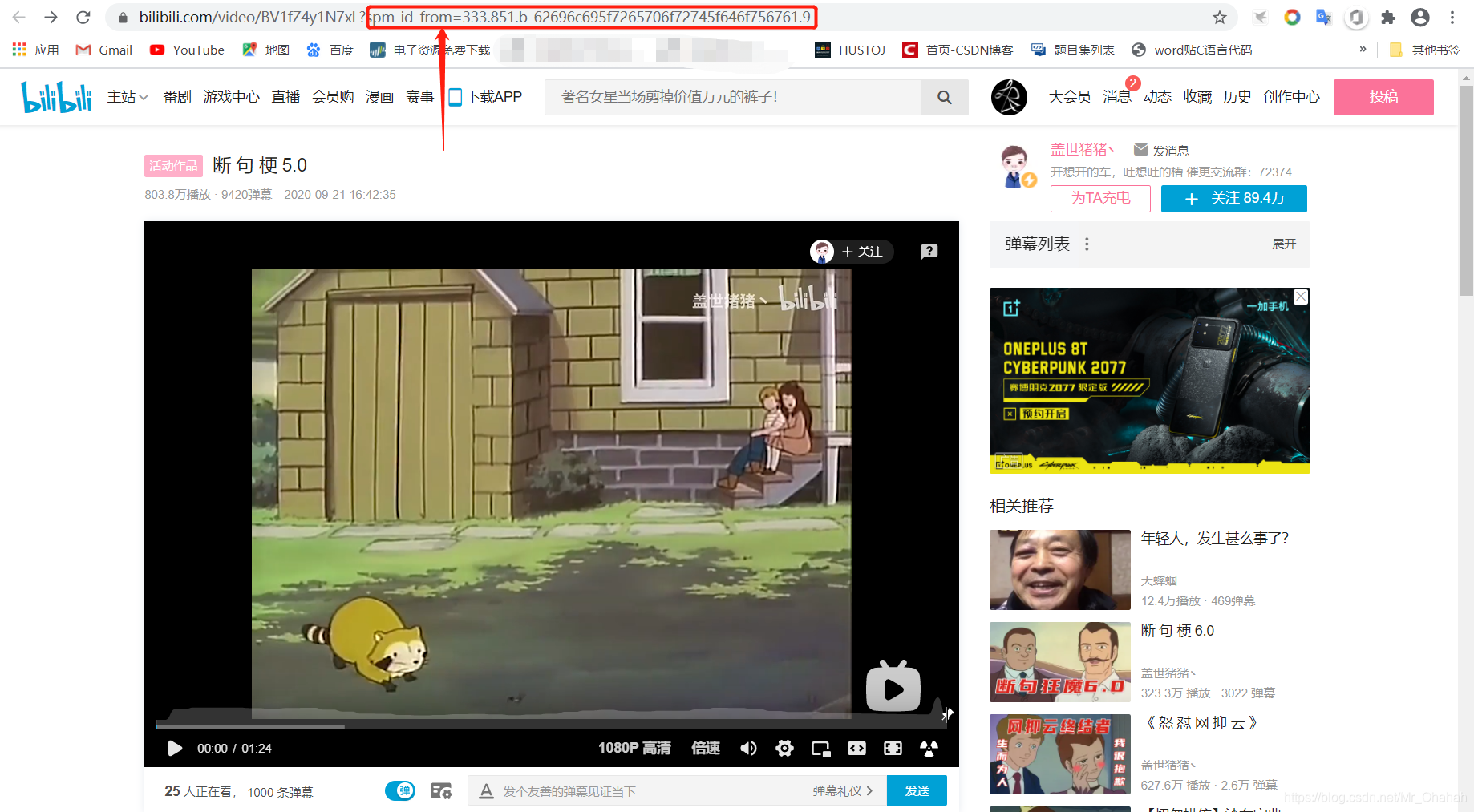Click the browser back arrow
The image size is (1474, 812).
pyautogui.click(x=19, y=17)
